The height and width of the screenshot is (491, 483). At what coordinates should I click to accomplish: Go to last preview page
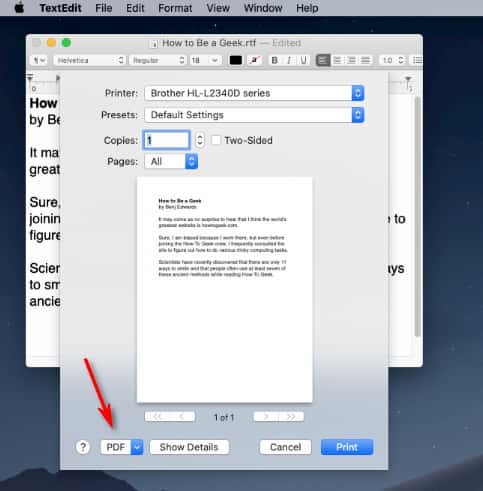(291, 417)
